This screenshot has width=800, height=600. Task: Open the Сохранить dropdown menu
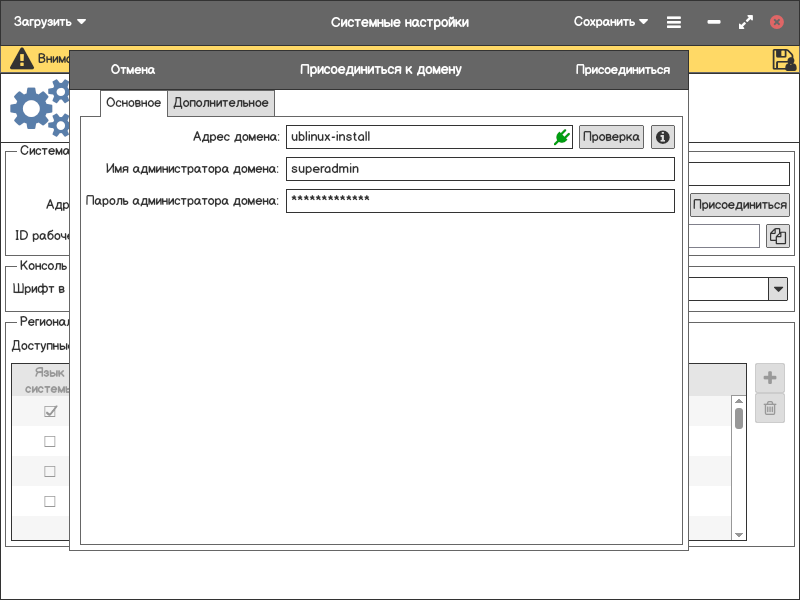tap(610, 22)
